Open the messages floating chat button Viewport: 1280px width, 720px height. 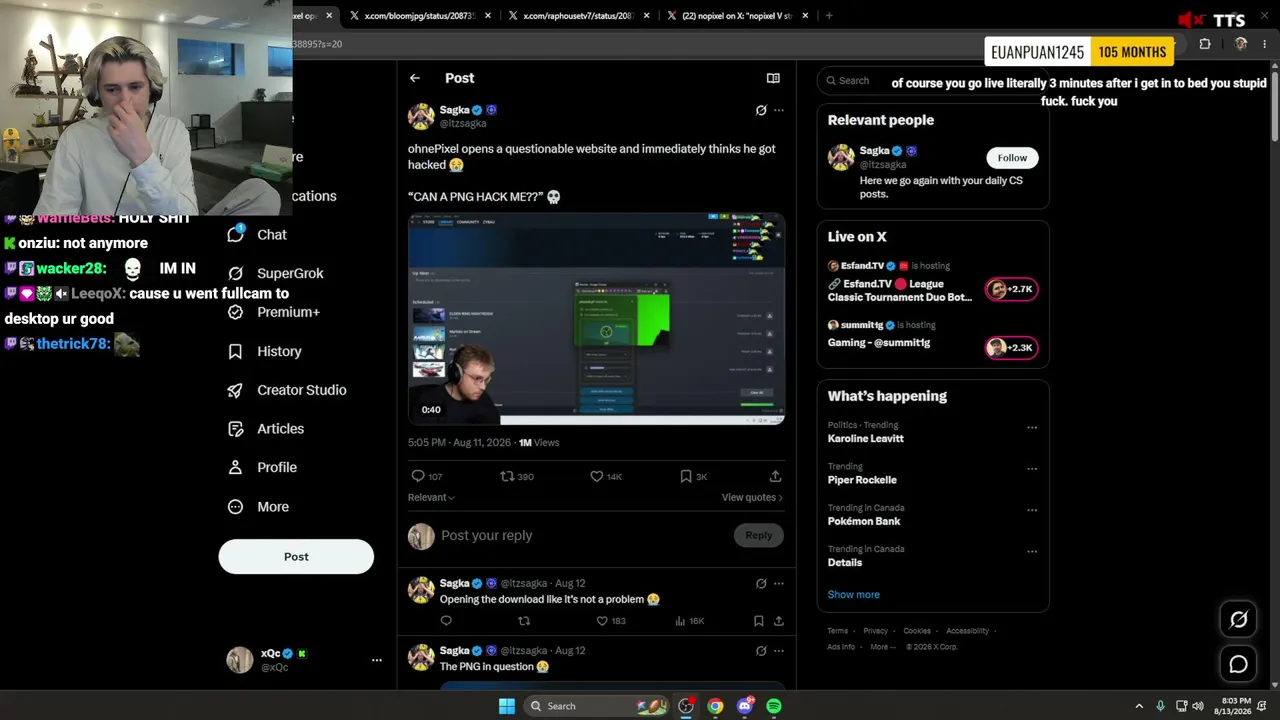pyautogui.click(x=1238, y=664)
